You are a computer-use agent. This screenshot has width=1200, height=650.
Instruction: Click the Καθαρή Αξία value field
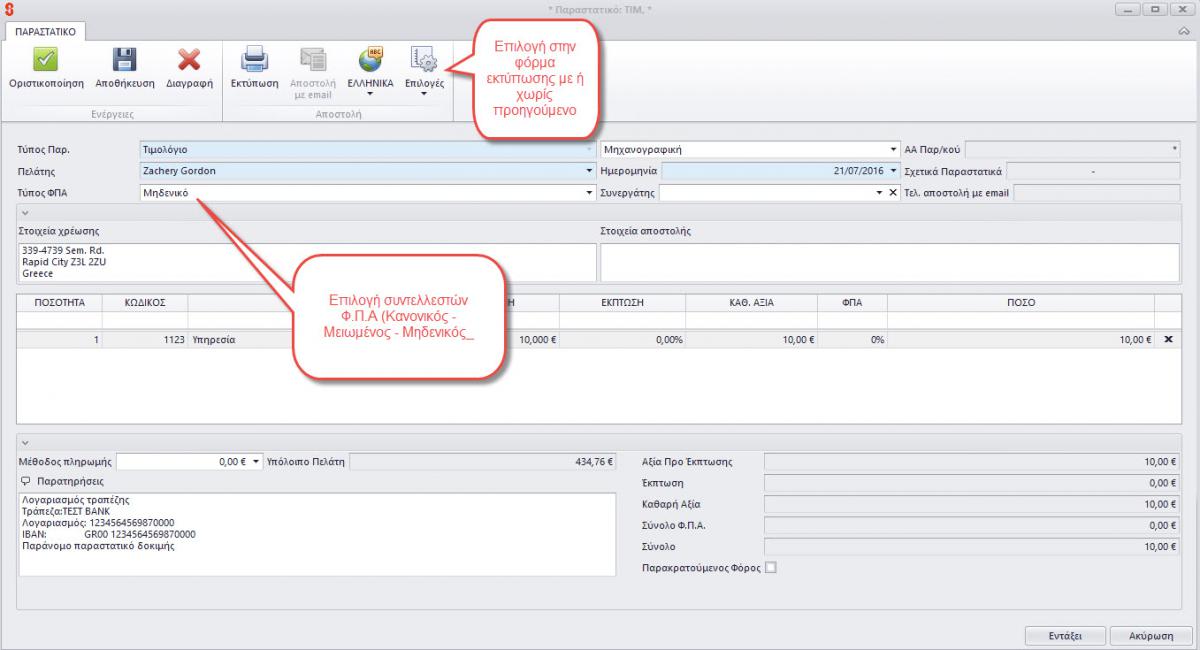pos(972,504)
